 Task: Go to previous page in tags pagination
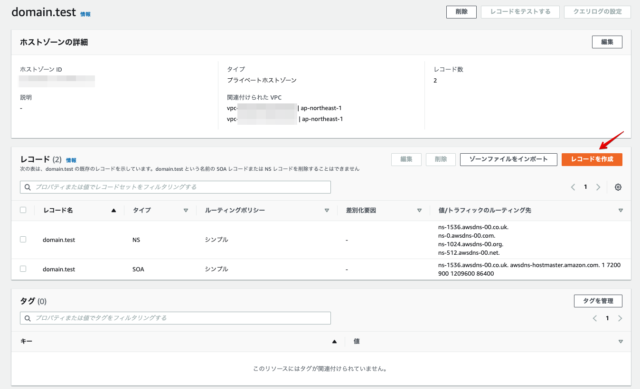pyautogui.click(x=595, y=318)
